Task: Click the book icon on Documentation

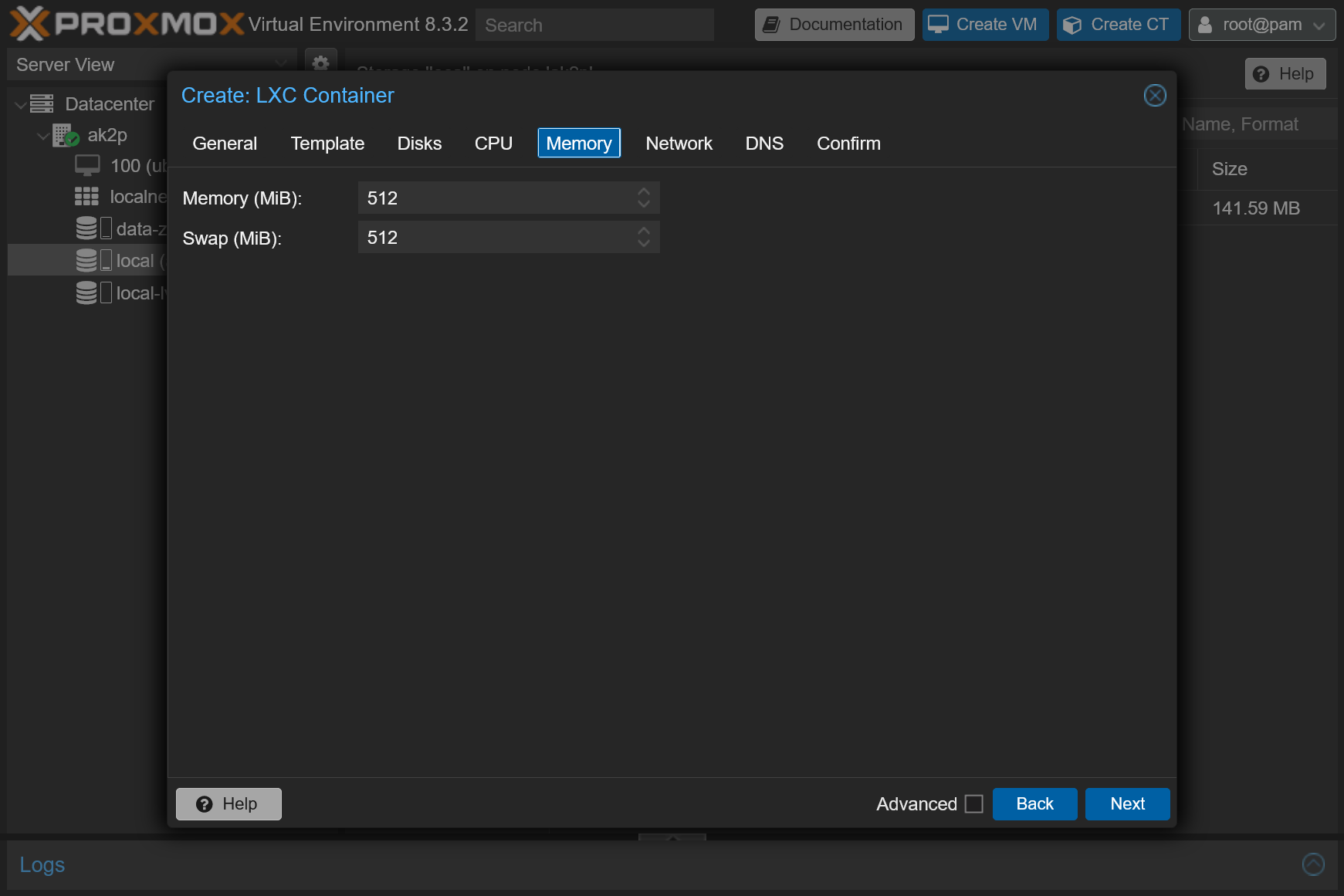Action: pos(771,25)
